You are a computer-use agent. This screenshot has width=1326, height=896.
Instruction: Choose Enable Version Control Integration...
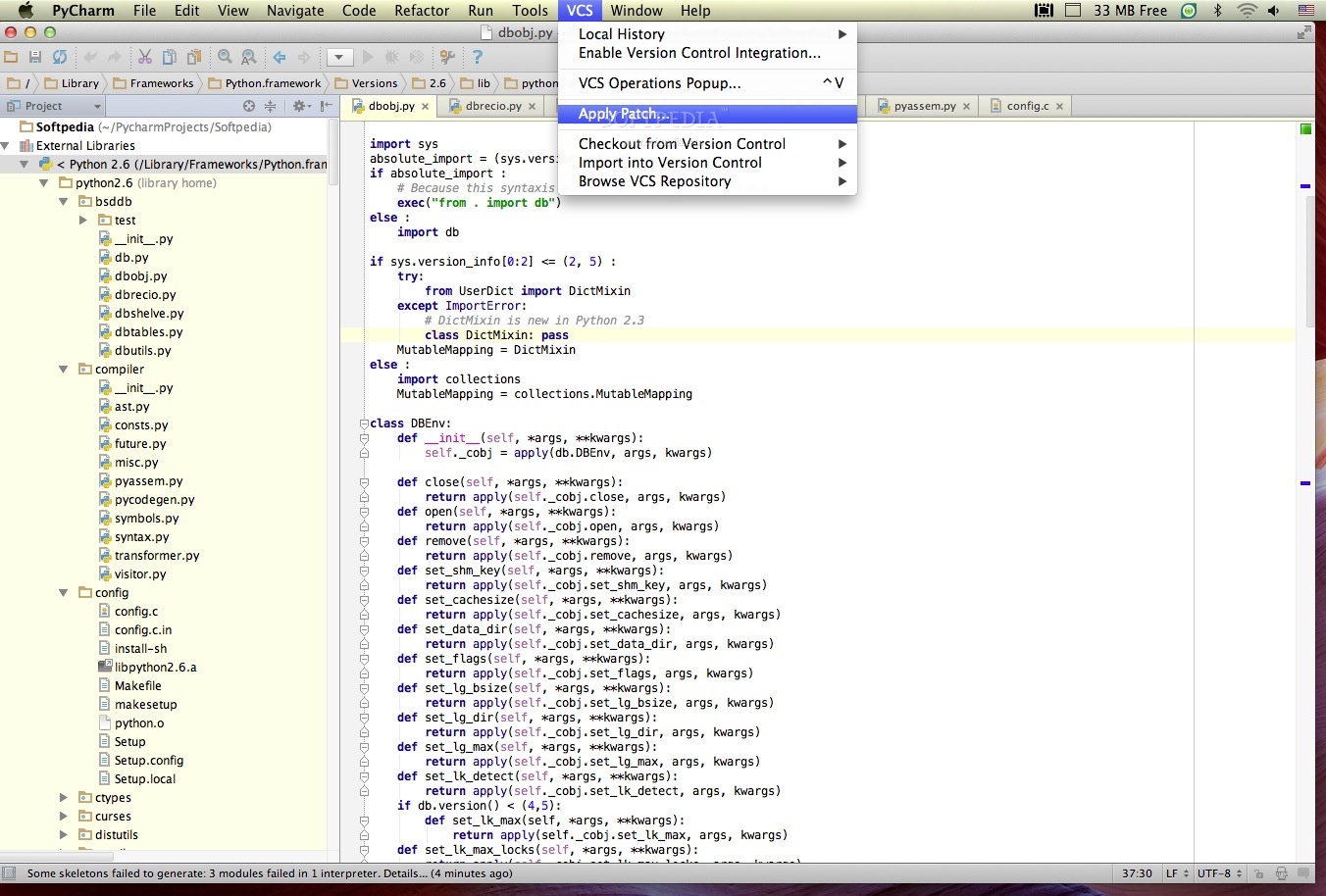707,53
